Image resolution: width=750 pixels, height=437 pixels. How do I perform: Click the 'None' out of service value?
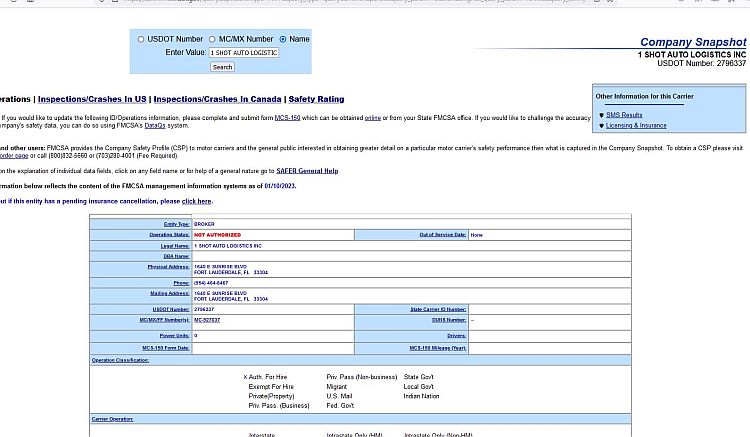pos(476,235)
